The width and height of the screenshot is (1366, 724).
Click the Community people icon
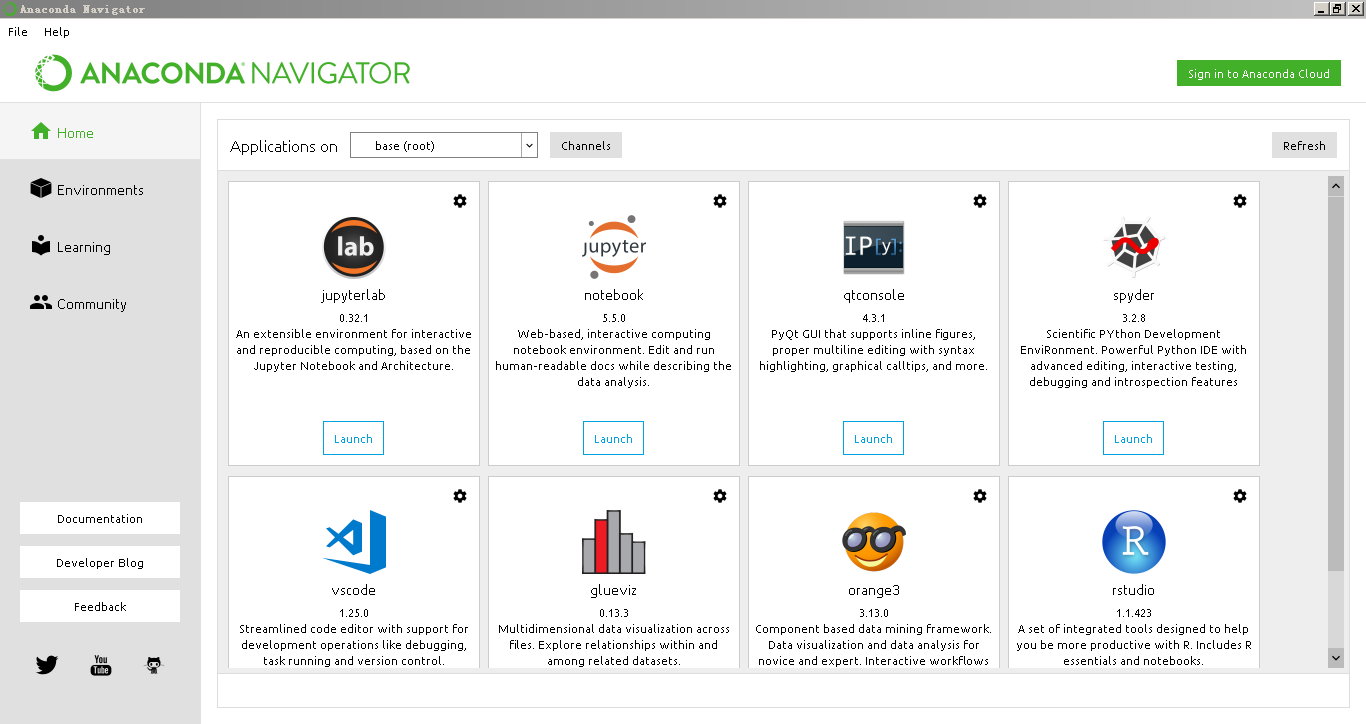point(41,302)
